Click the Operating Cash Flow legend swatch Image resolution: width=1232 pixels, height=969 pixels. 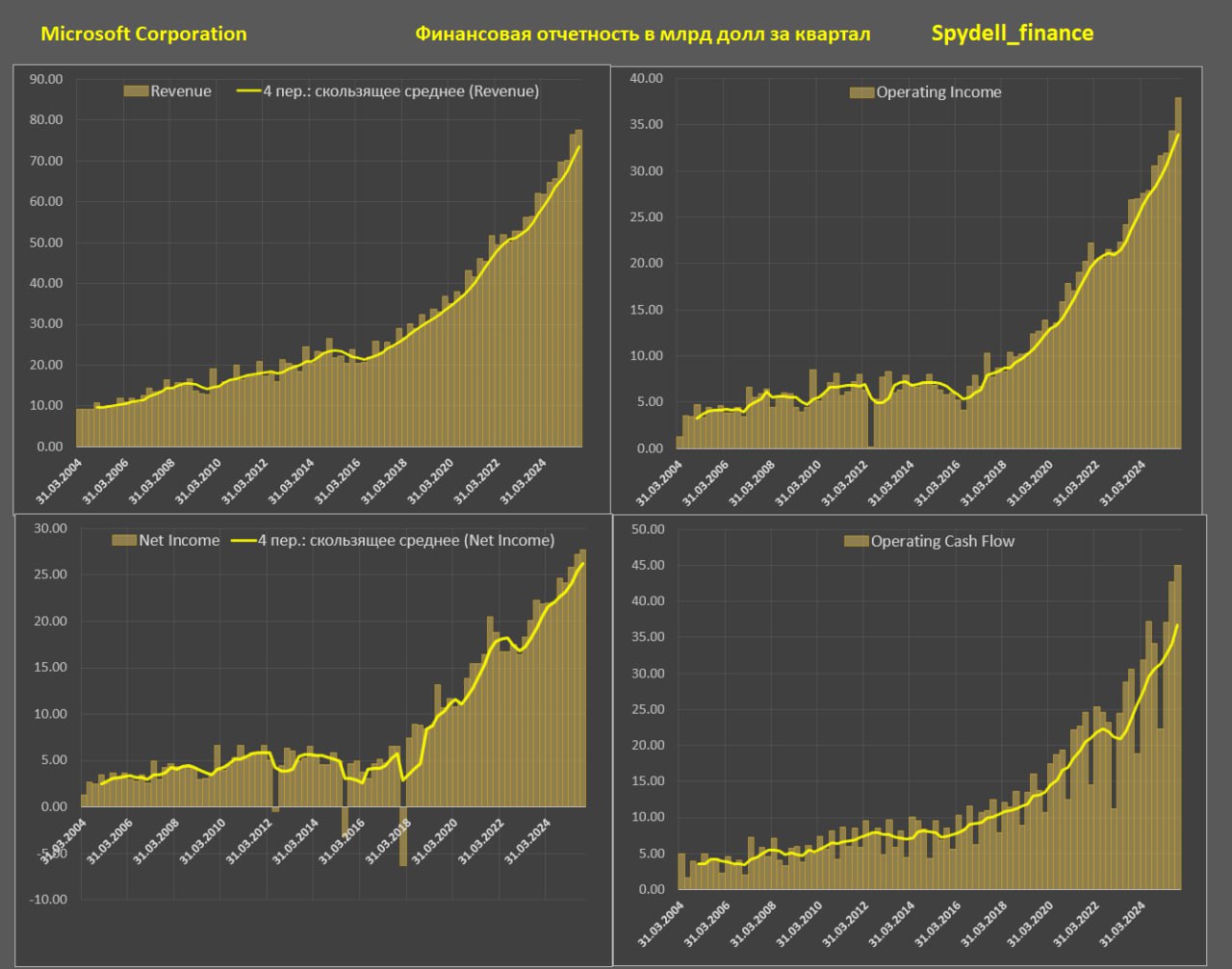[x=856, y=542]
